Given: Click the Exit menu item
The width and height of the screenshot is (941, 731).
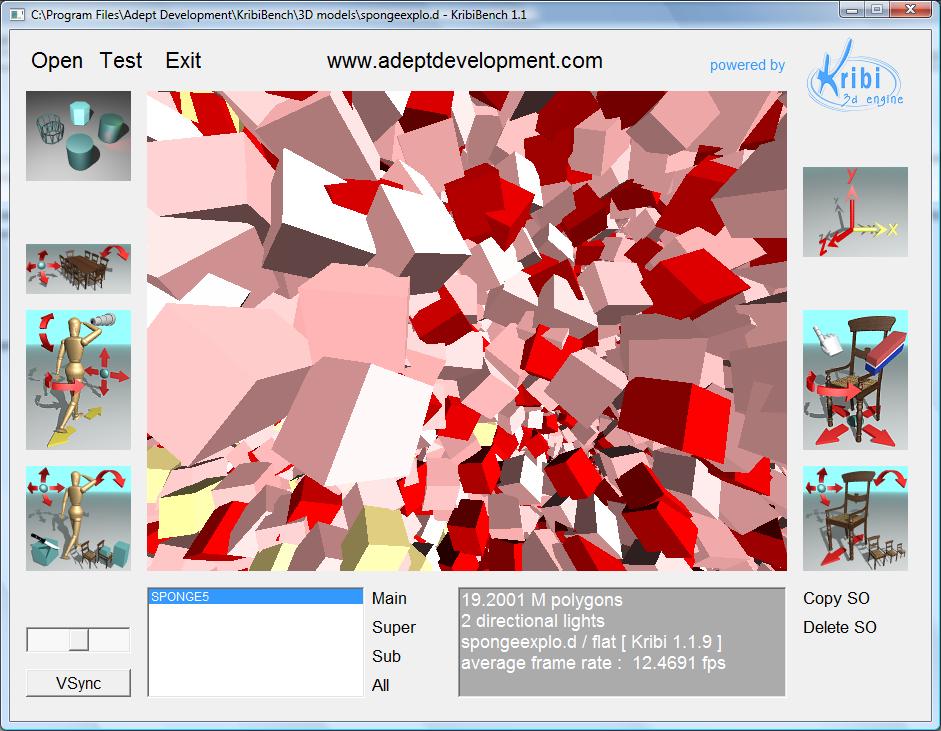Looking at the screenshot, I should point(183,61).
